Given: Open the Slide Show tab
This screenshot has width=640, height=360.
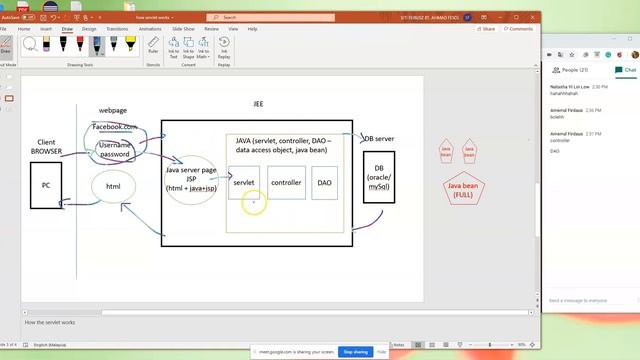Looking at the screenshot, I should point(183,29).
